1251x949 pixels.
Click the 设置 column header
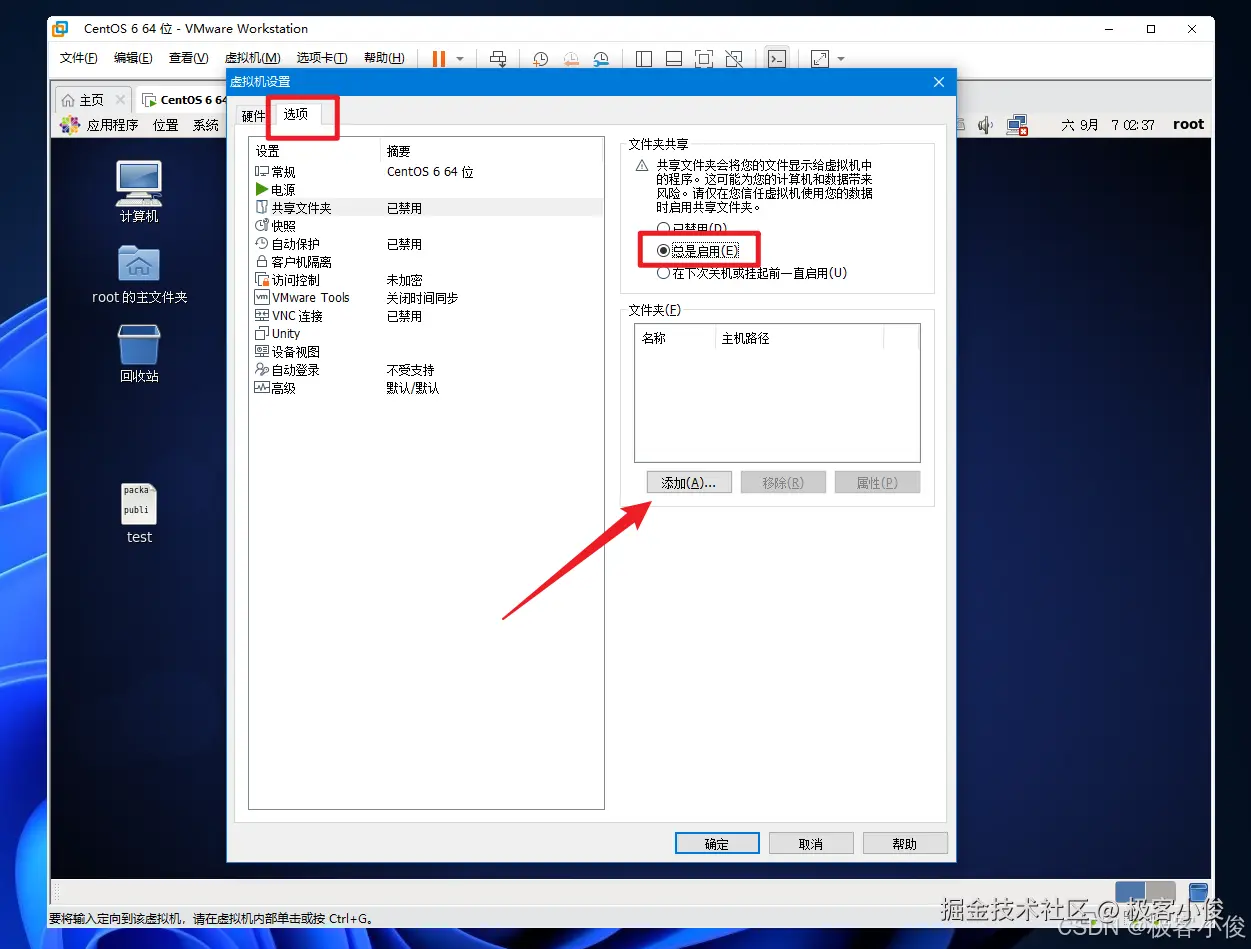tap(317, 151)
